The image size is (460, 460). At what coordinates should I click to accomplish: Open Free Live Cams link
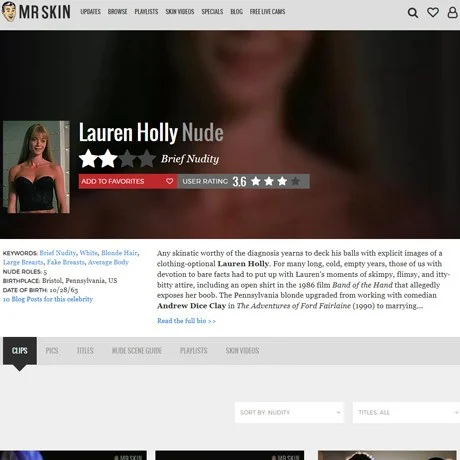click(267, 12)
